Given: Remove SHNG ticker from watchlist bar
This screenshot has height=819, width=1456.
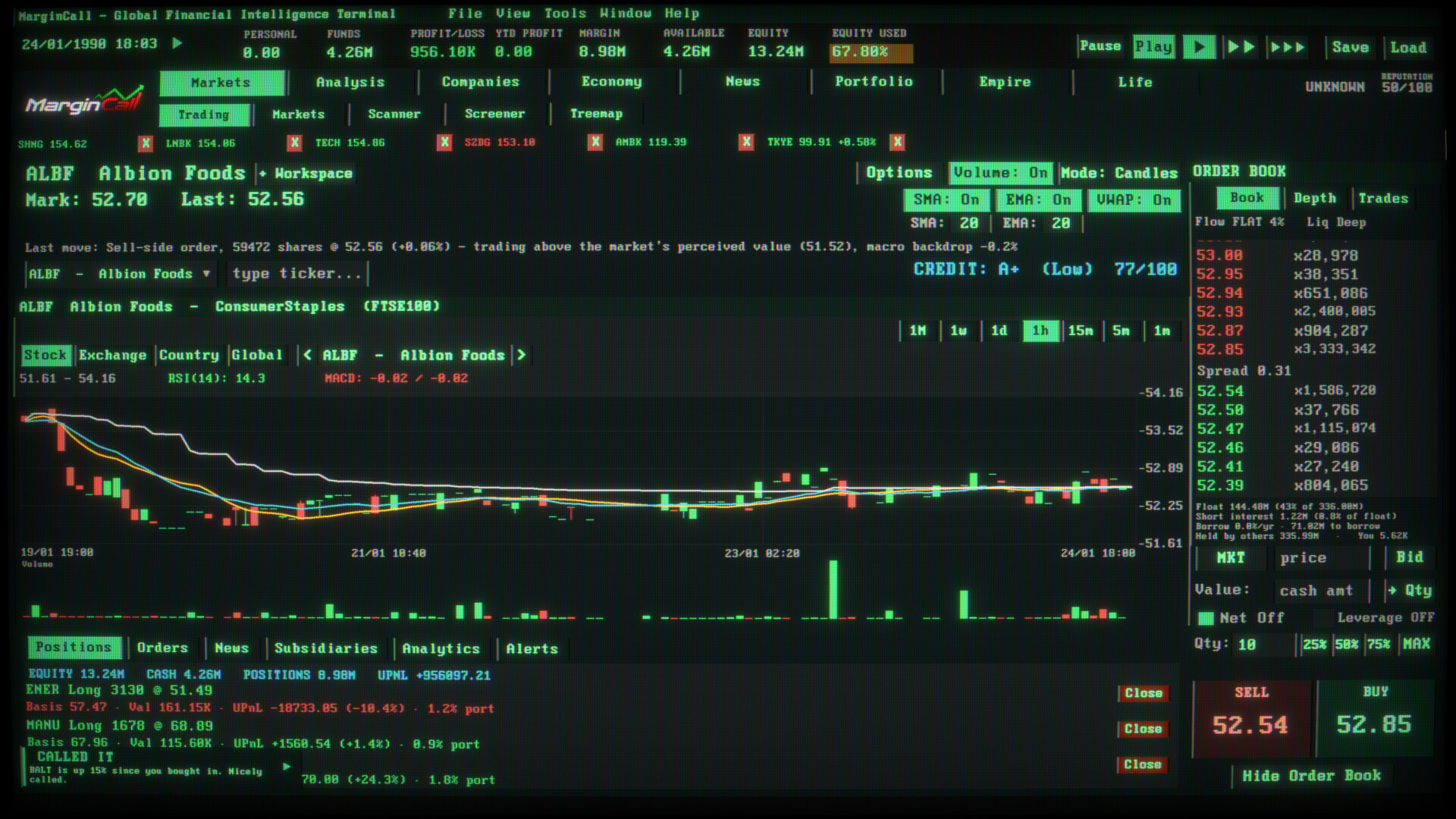Looking at the screenshot, I should (x=146, y=143).
